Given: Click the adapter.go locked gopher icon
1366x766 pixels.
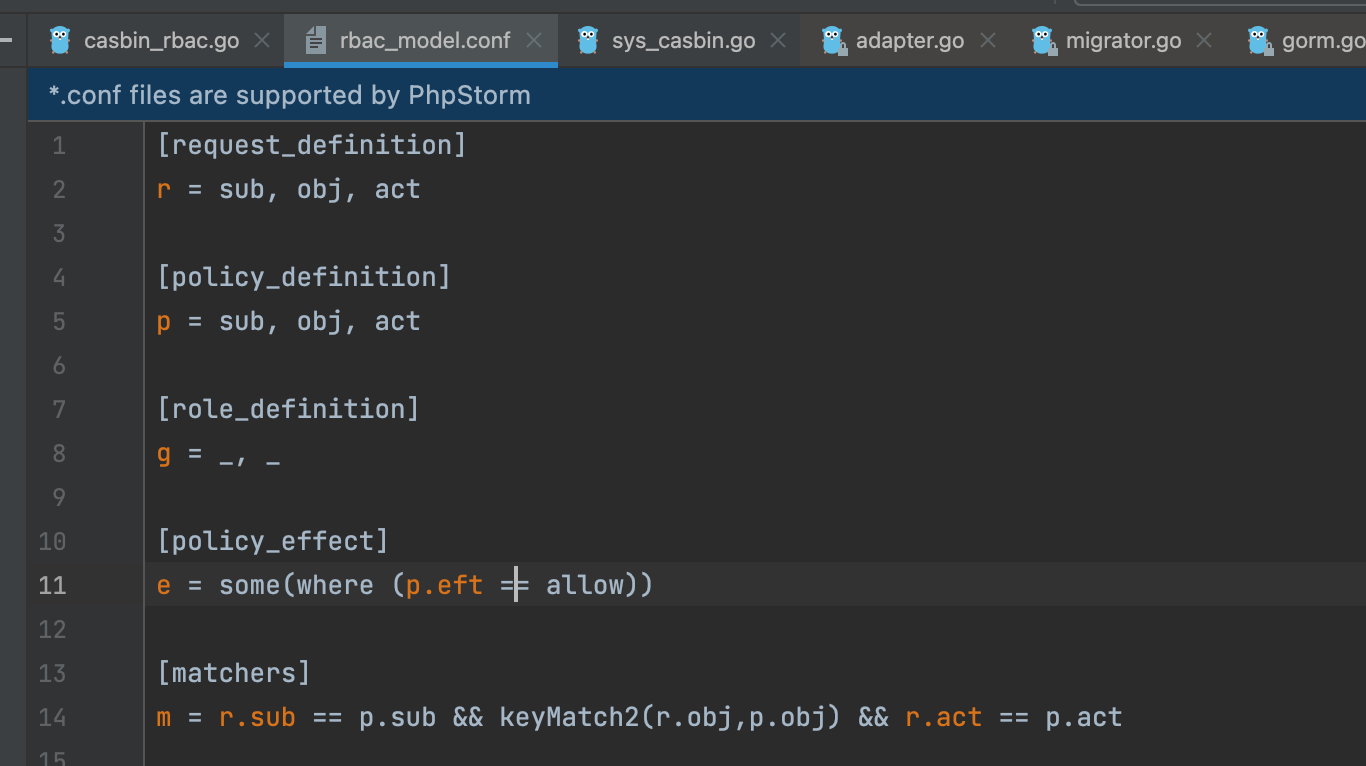Looking at the screenshot, I should tap(832, 41).
